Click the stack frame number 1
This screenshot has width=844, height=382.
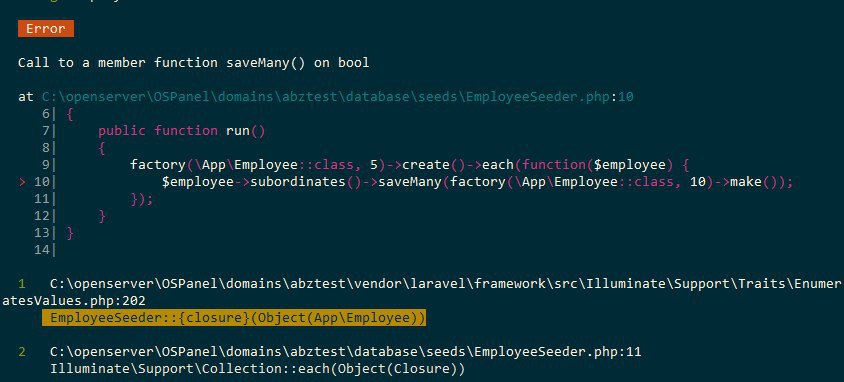pyautogui.click(x=22, y=284)
